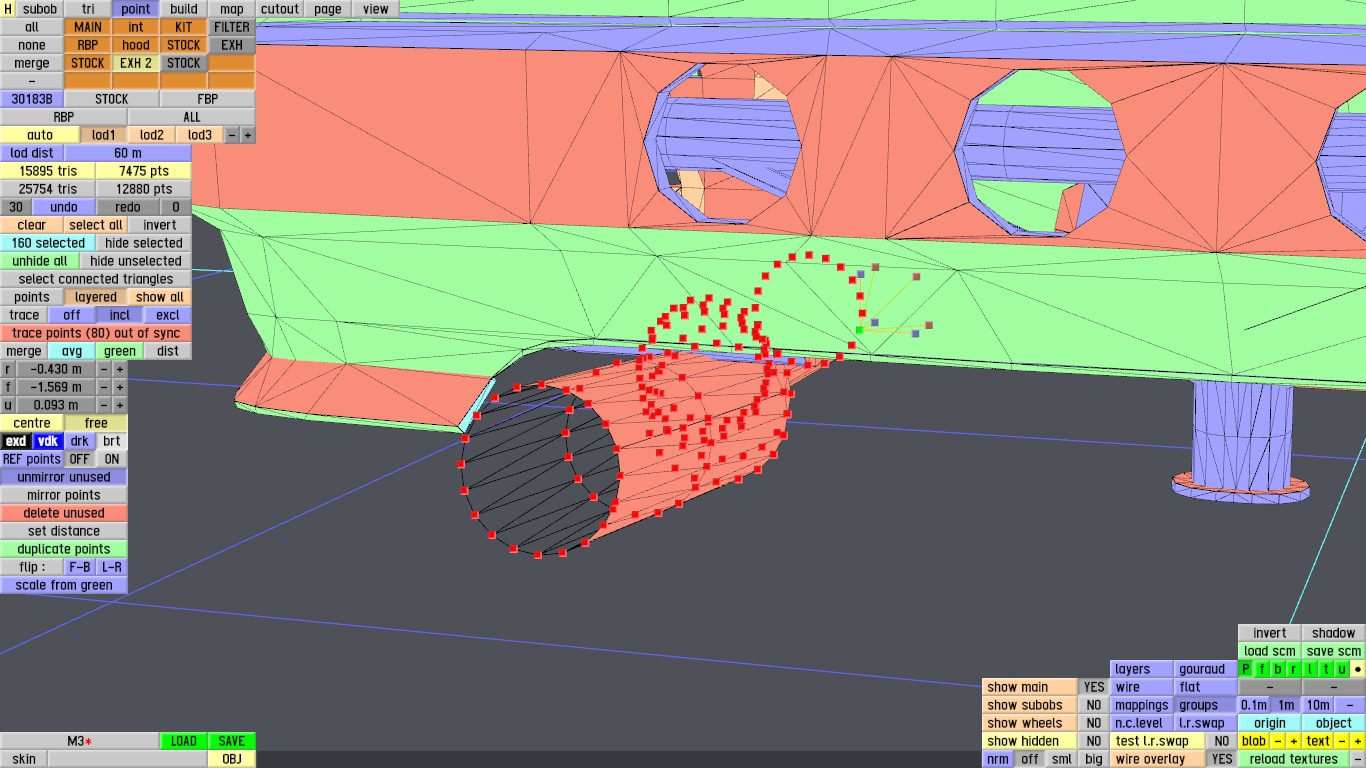The height and width of the screenshot is (768, 1366).
Task: Click the OBJ button
Action: point(232,759)
